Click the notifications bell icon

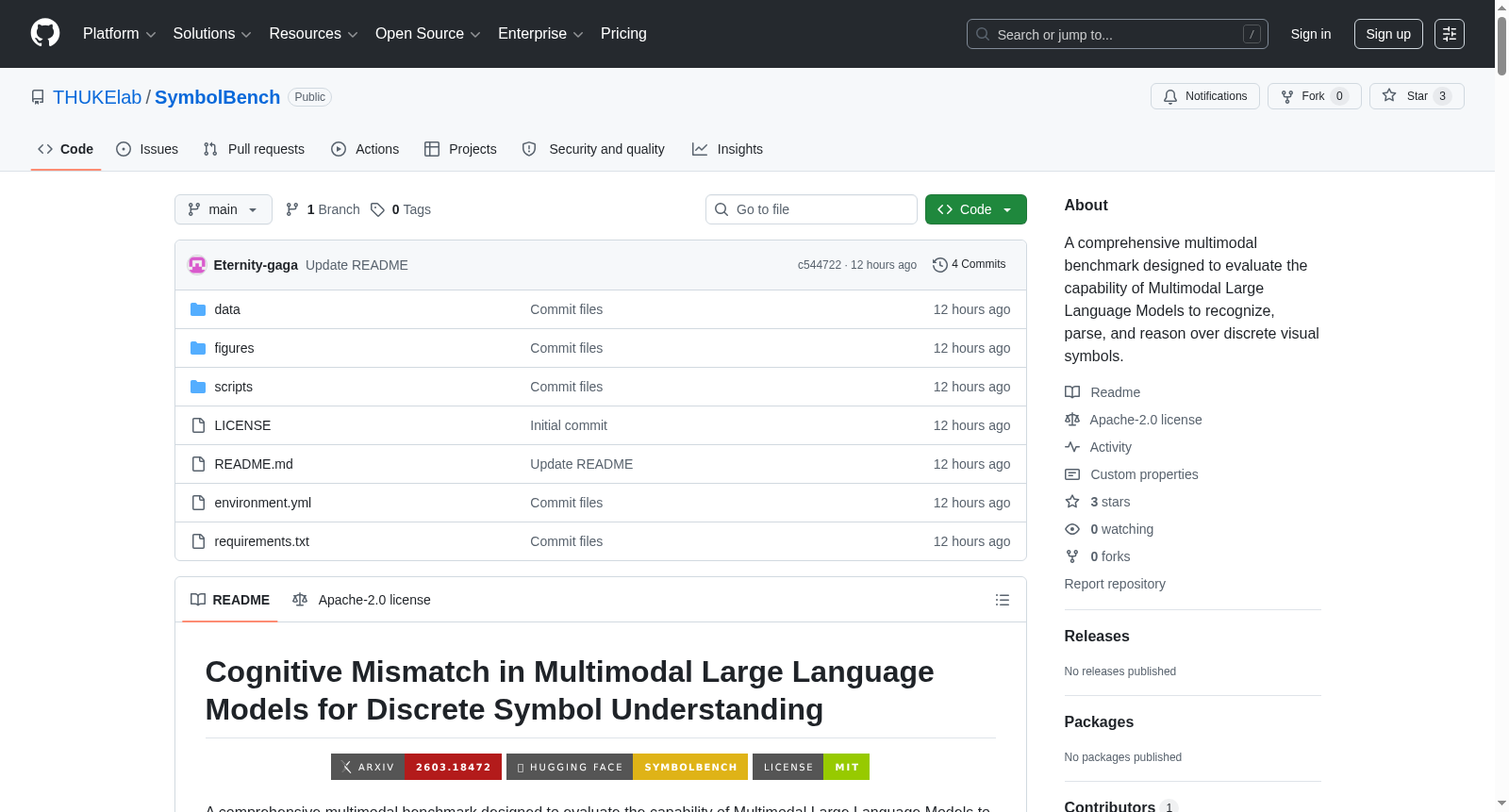click(x=1170, y=96)
